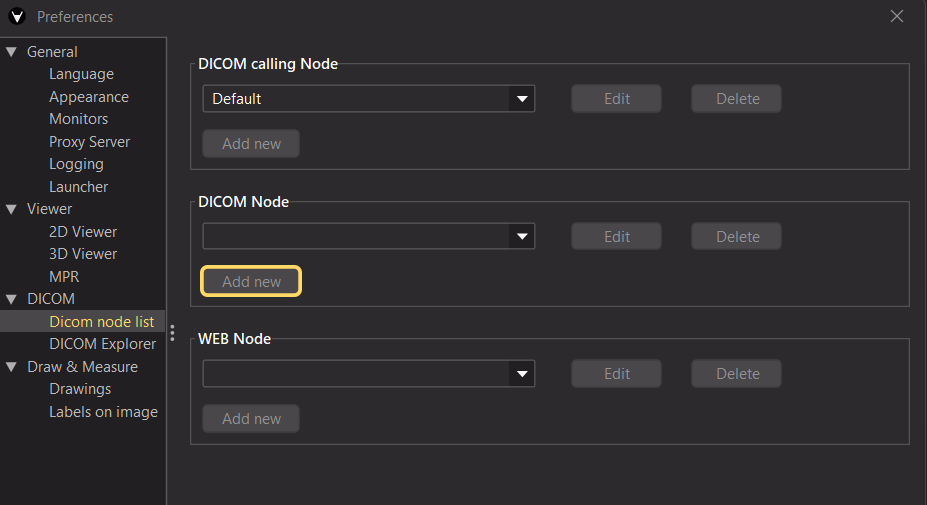Collapse the Viewer tree section
This screenshot has height=505, width=927.
pos(11,209)
